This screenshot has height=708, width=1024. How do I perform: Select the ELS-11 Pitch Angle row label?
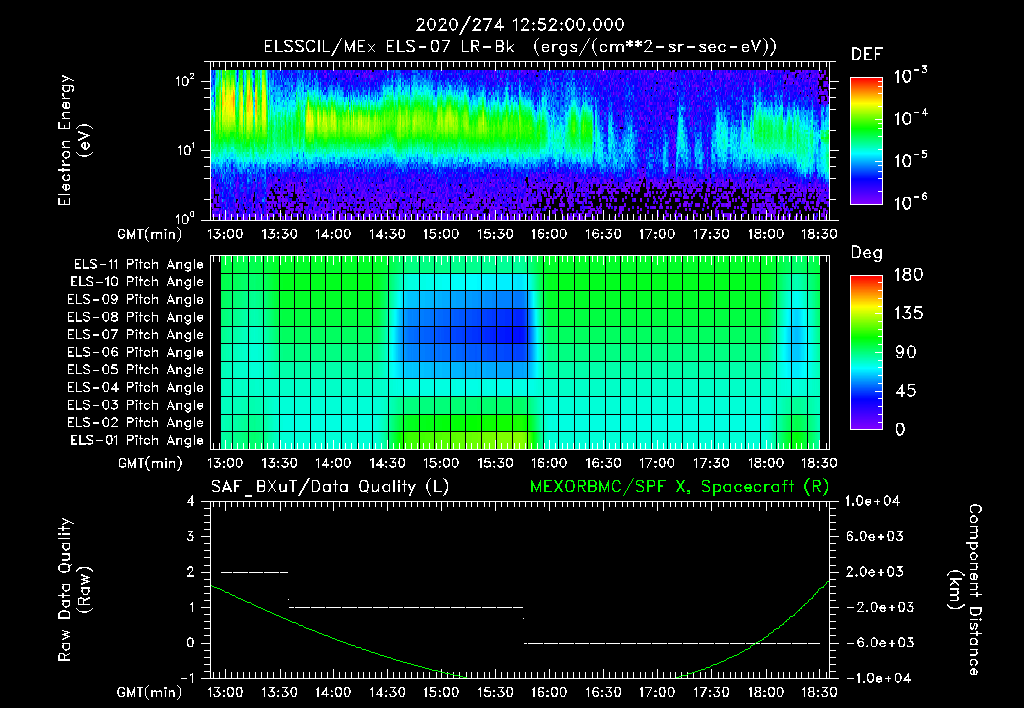pos(138,265)
